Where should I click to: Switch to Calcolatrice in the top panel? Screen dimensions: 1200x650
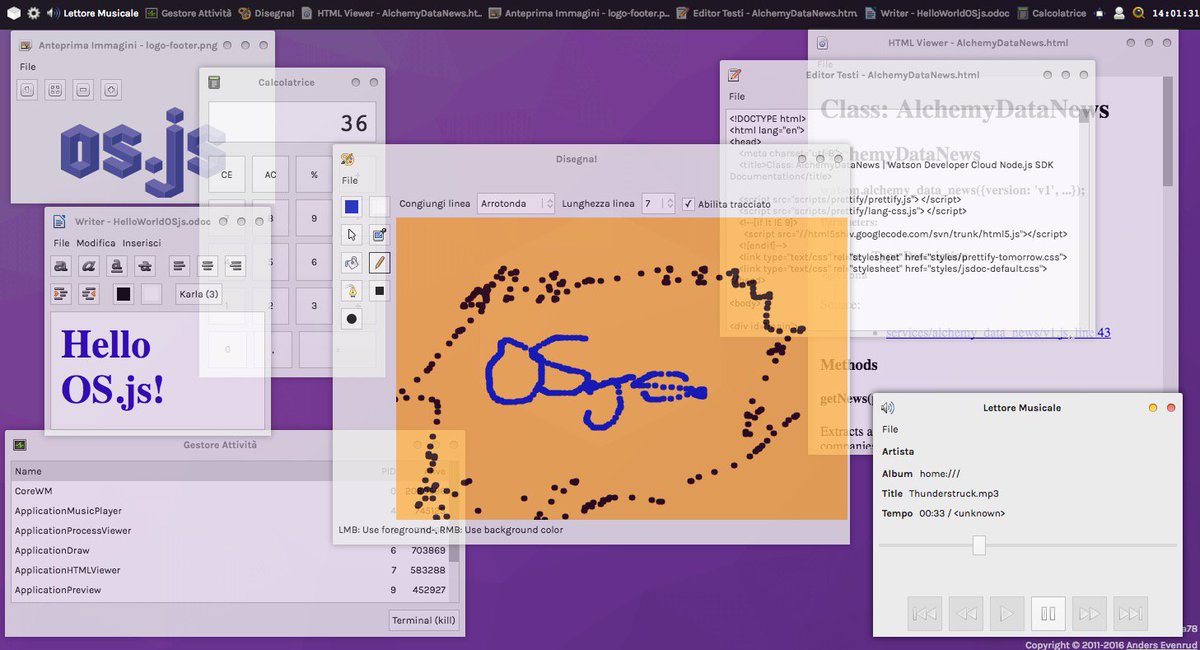tap(1050, 14)
